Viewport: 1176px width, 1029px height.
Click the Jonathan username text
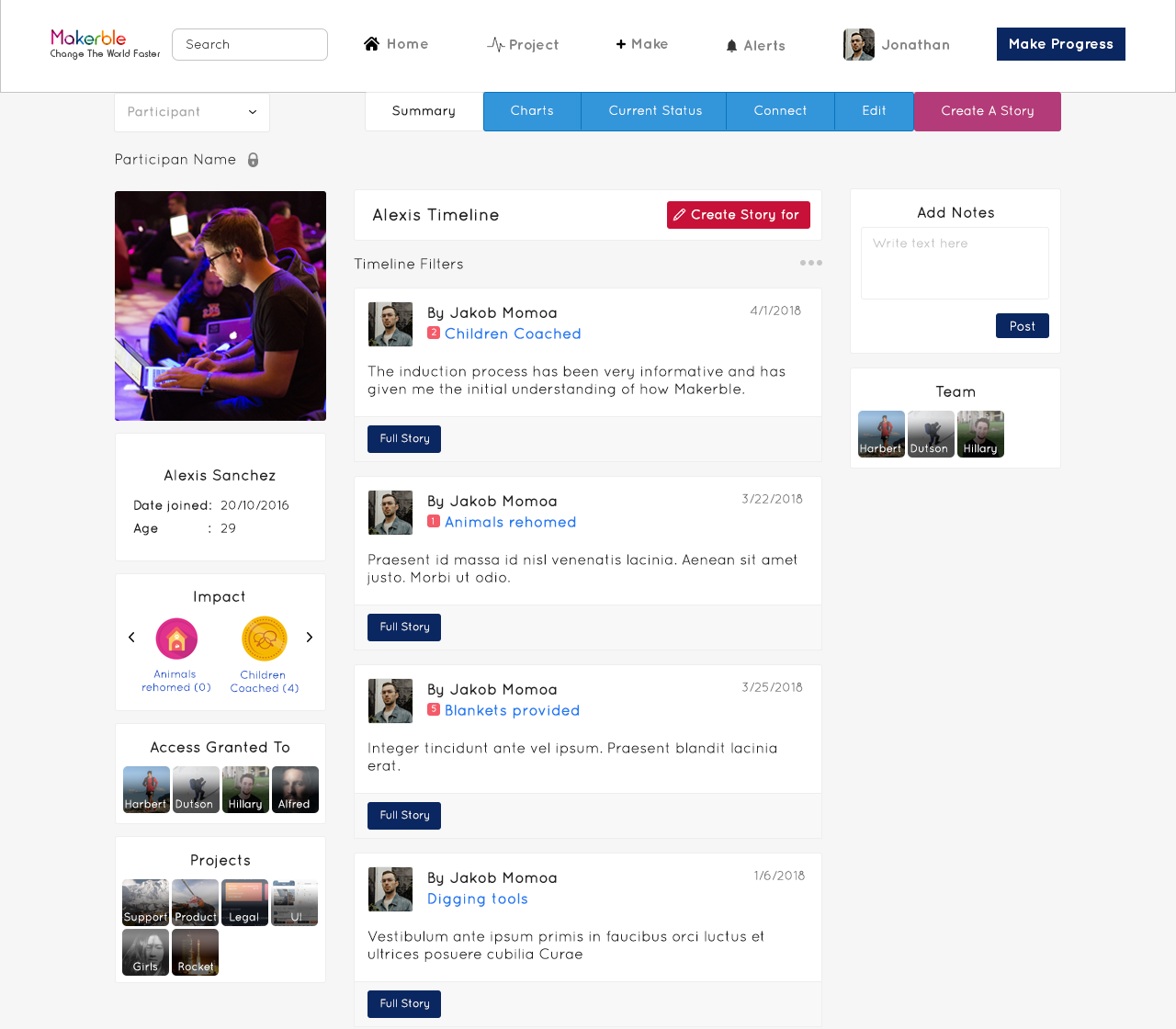coord(916,45)
